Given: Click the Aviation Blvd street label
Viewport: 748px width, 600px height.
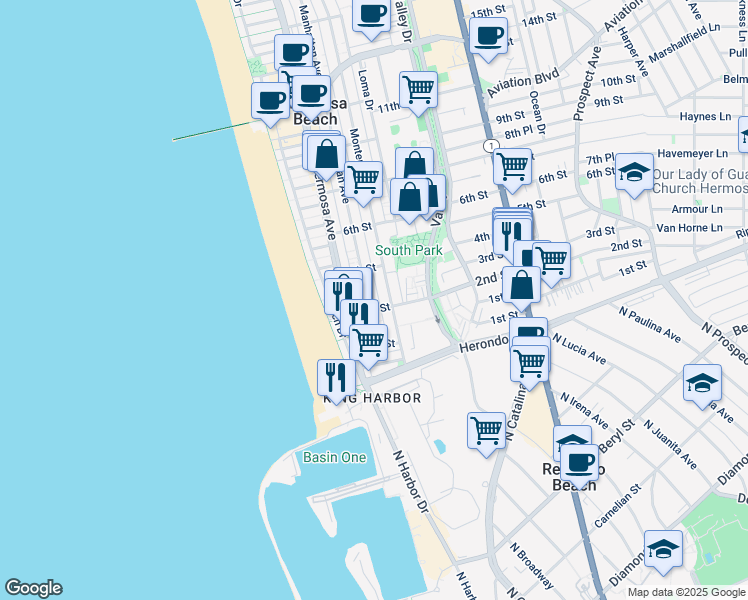Looking at the screenshot, I should pyautogui.click(x=523, y=84).
